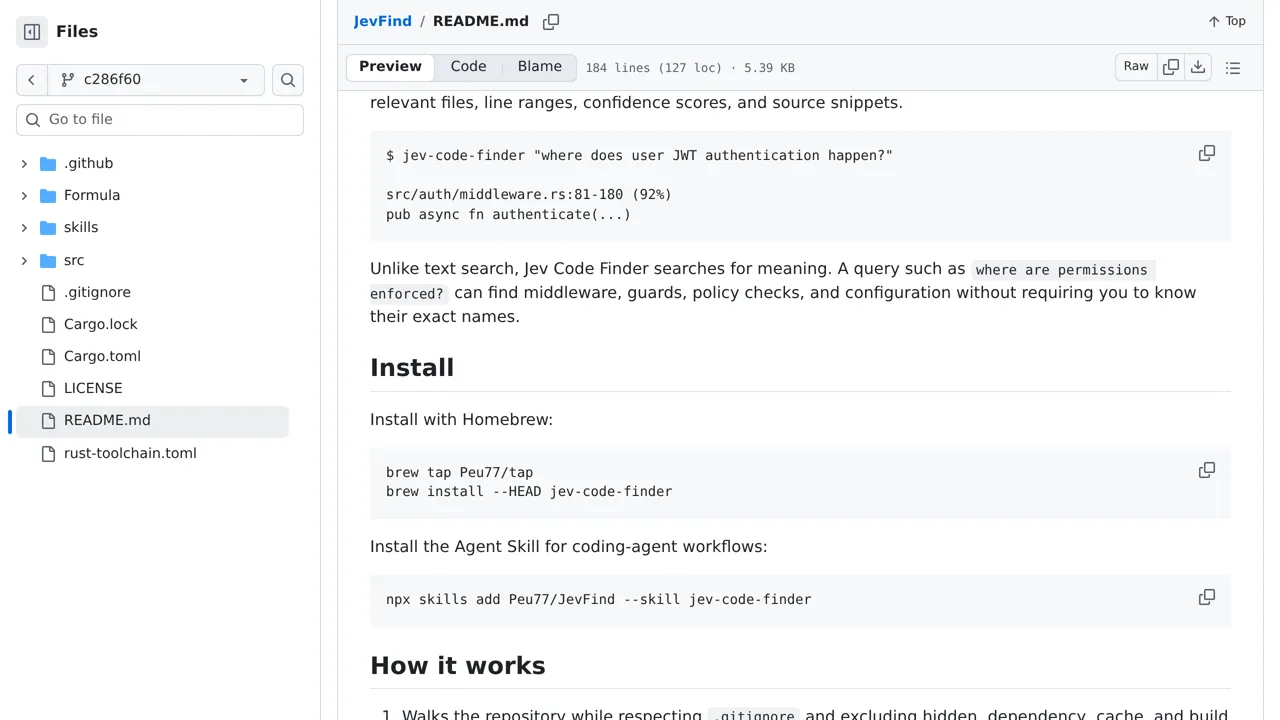Click the JevFind breadcrumb link
The image size is (1280, 720).
click(382, 21)
